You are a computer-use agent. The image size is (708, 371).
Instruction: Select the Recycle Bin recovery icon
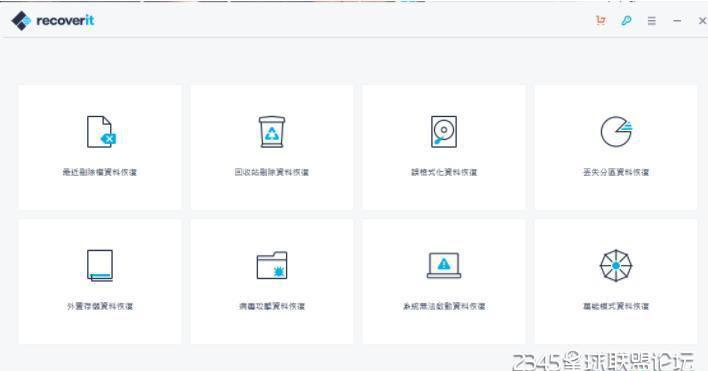272,132
